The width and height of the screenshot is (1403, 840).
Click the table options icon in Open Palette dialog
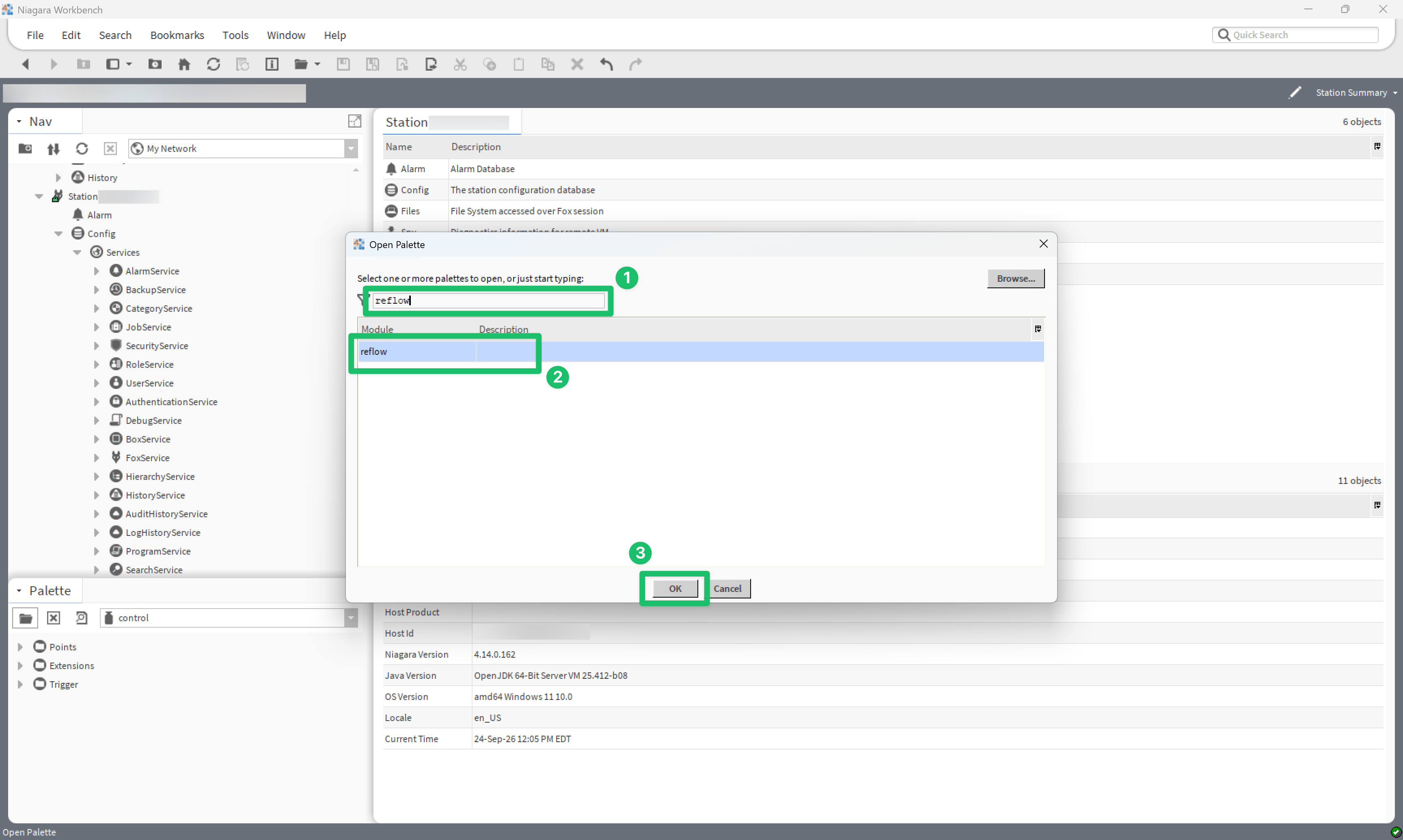point(1038,329)
